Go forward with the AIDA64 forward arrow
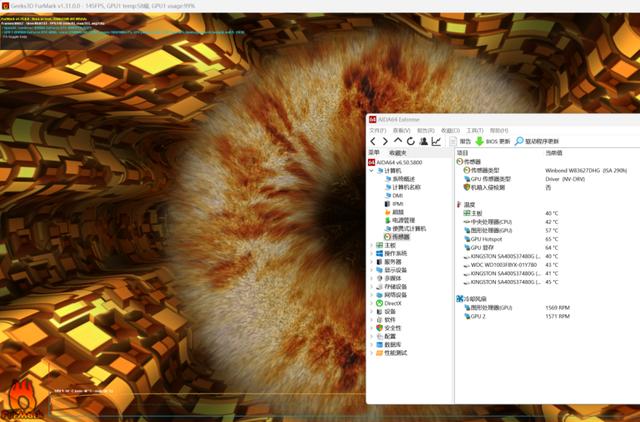640x422 pixels. click(x=385, y=141)
